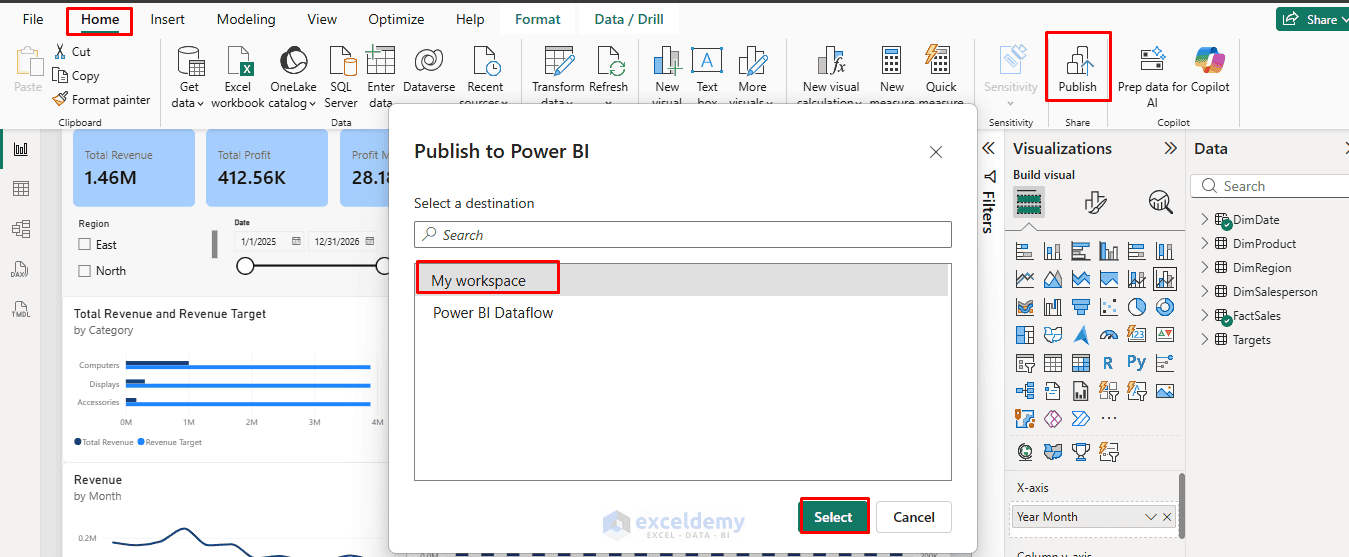Screen dimensions: 1349x557
Task: Choose My workspace as destination
Action: pos(681,281)
